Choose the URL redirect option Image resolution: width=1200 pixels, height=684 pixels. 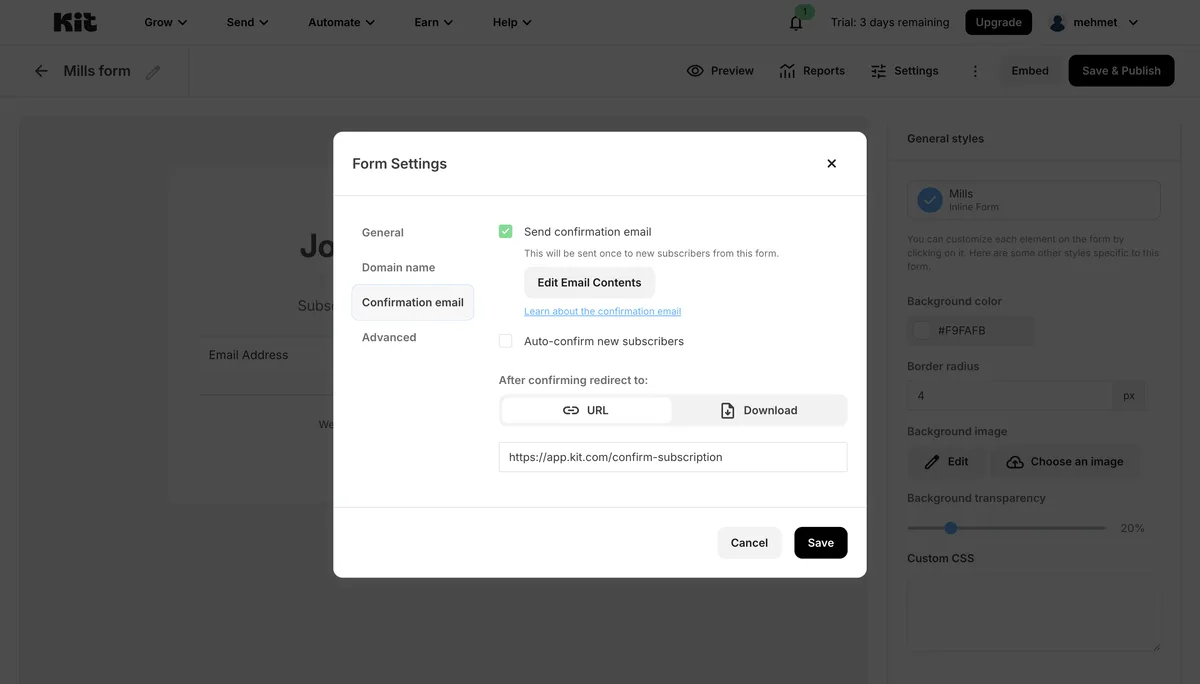[586, 410]
